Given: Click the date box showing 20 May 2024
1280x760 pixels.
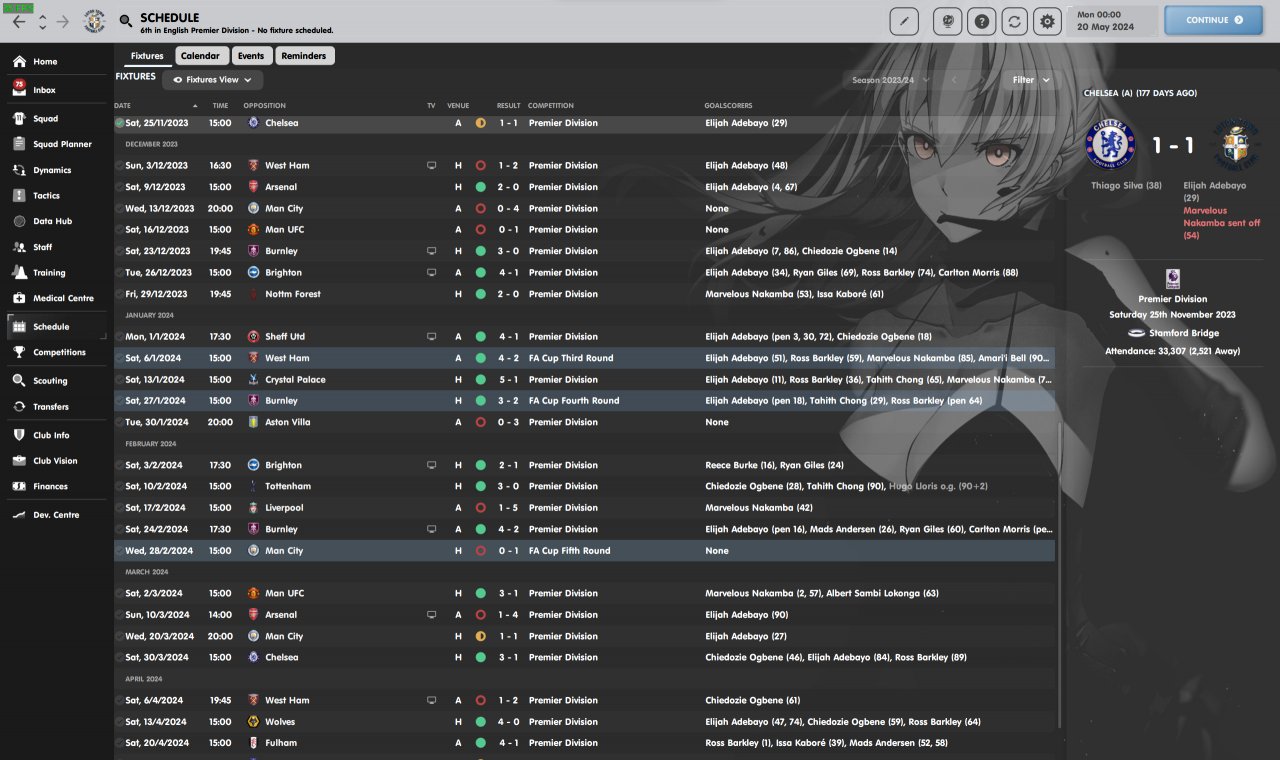Looking at the screenshot, I should [1113, 20].
